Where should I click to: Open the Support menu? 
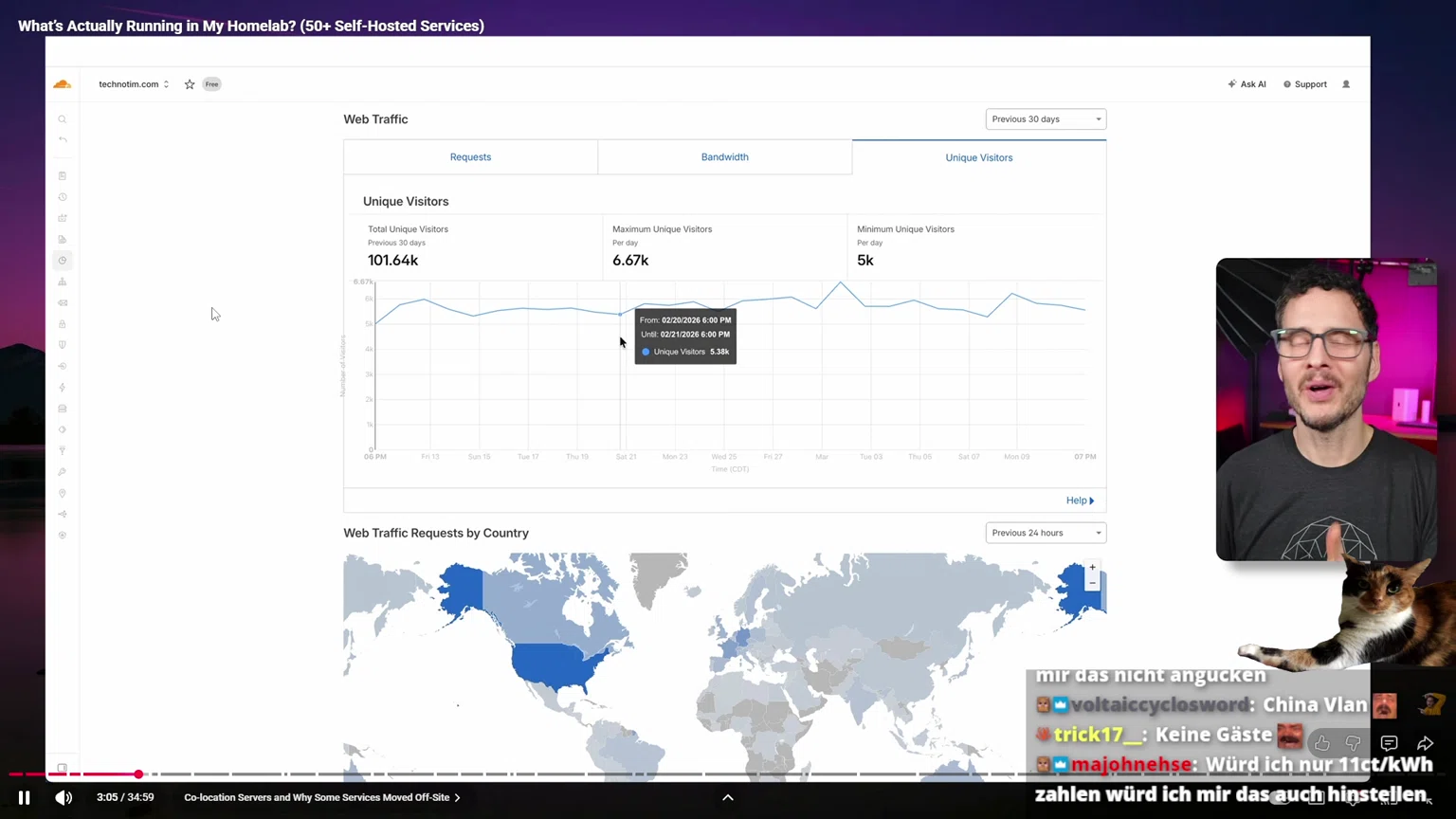click(1305, 84)
